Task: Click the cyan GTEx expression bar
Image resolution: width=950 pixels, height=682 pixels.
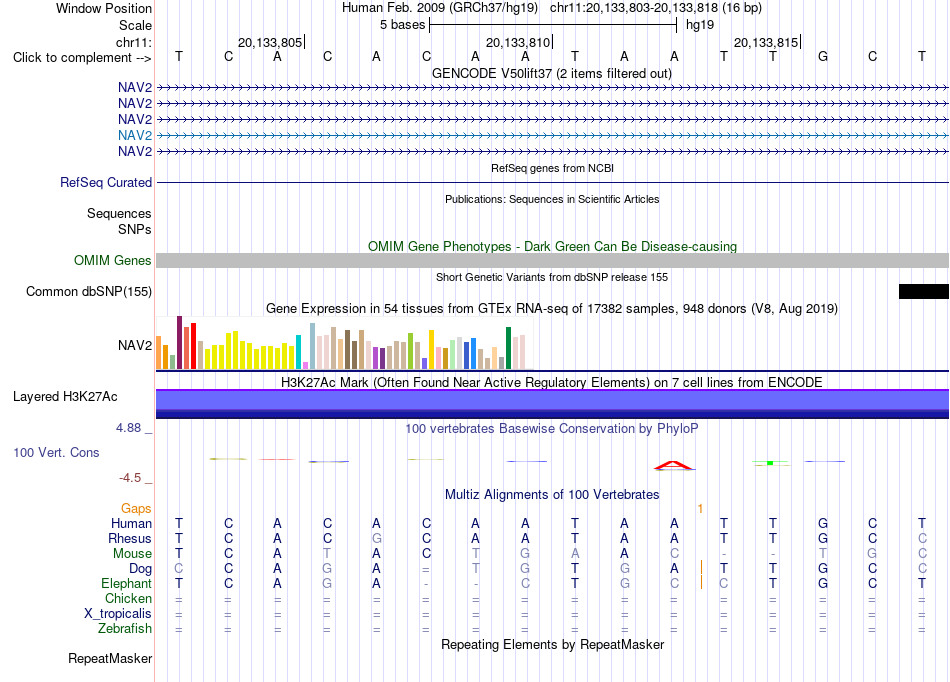Action: pos(298,352)
